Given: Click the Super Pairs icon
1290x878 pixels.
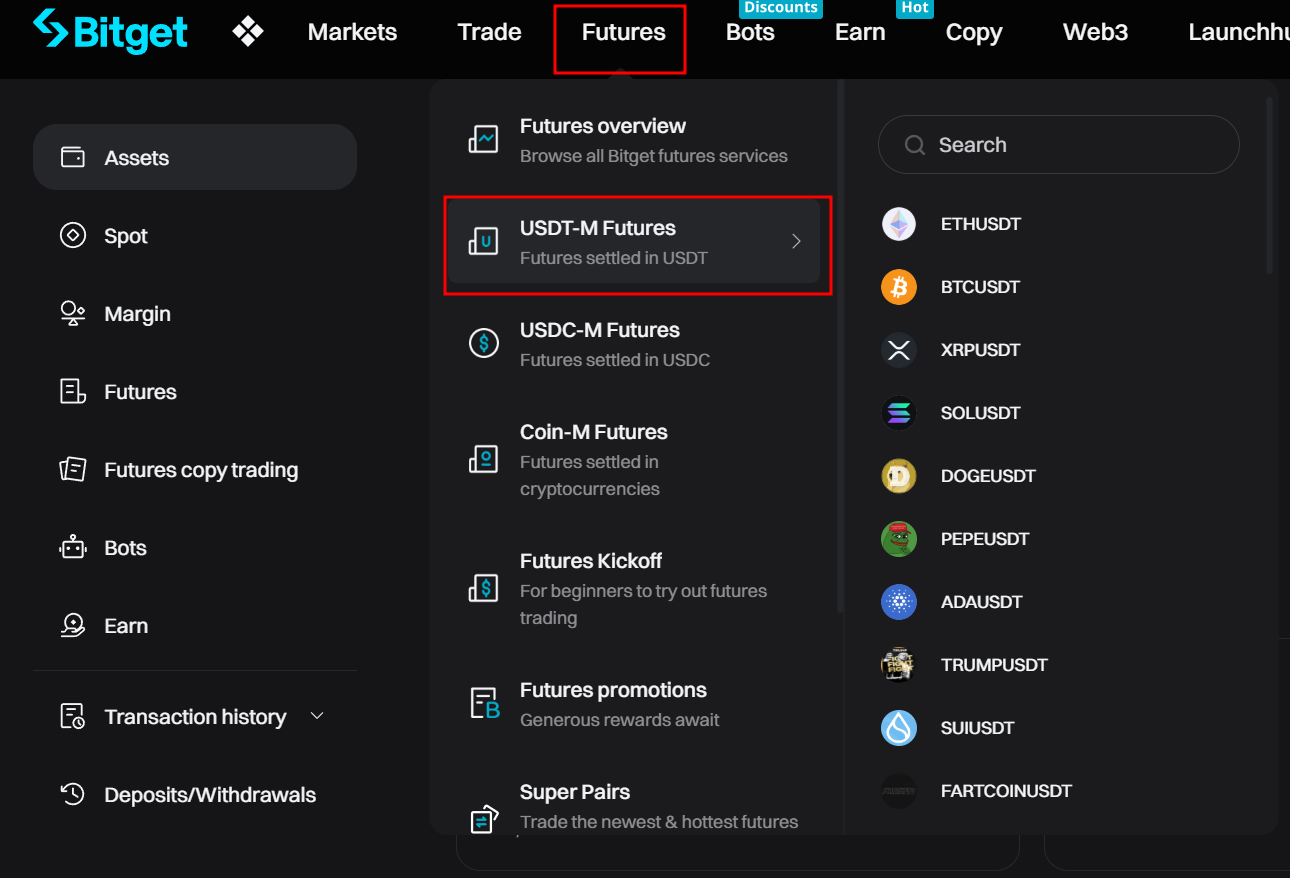Looking at the screenshot, I should coord(484,819).
